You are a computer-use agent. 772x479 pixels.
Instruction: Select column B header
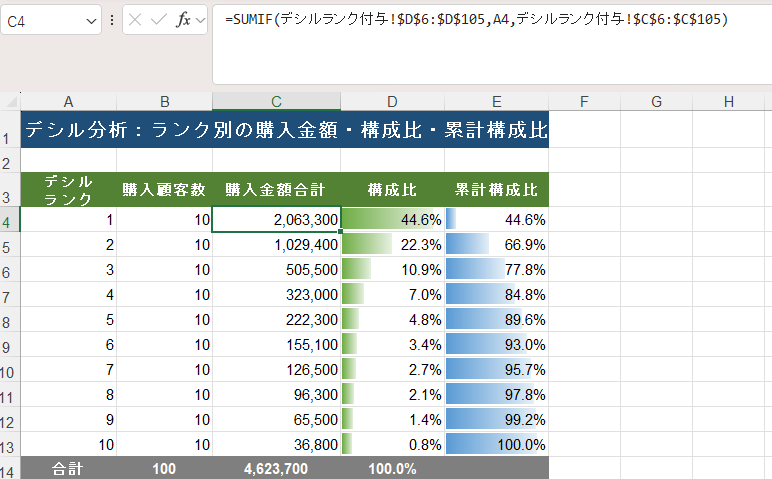164,102
